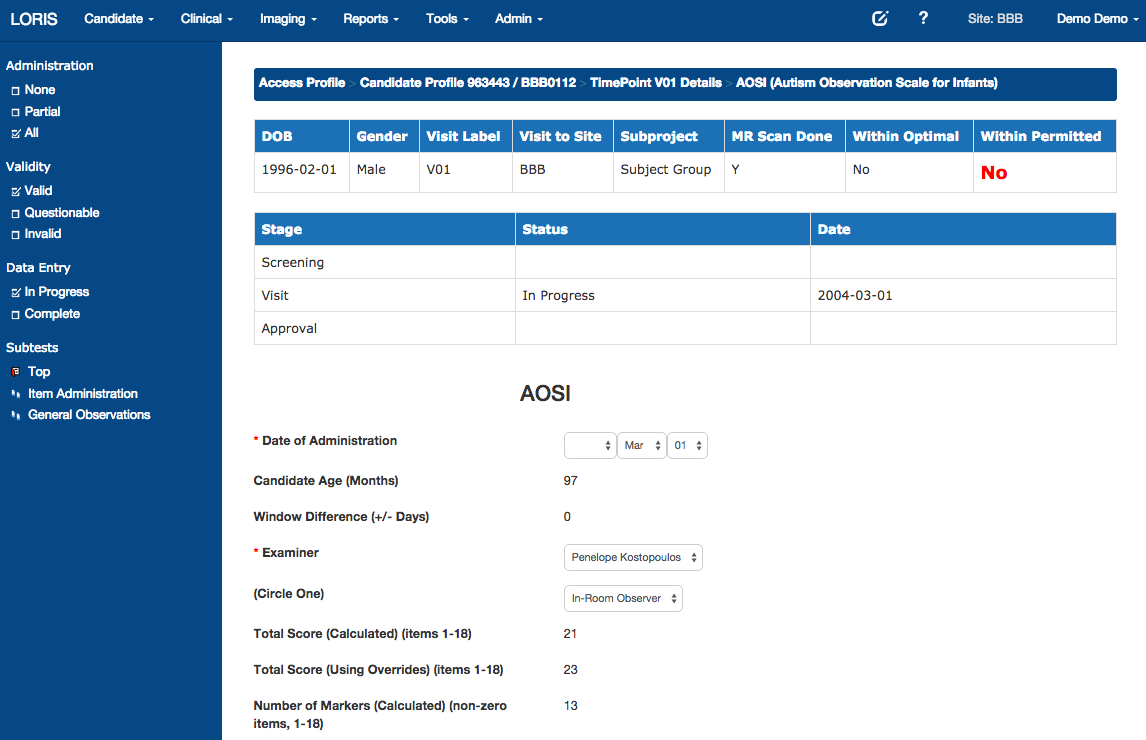
Task: Click the Top subtest icon
Action: 15,372
